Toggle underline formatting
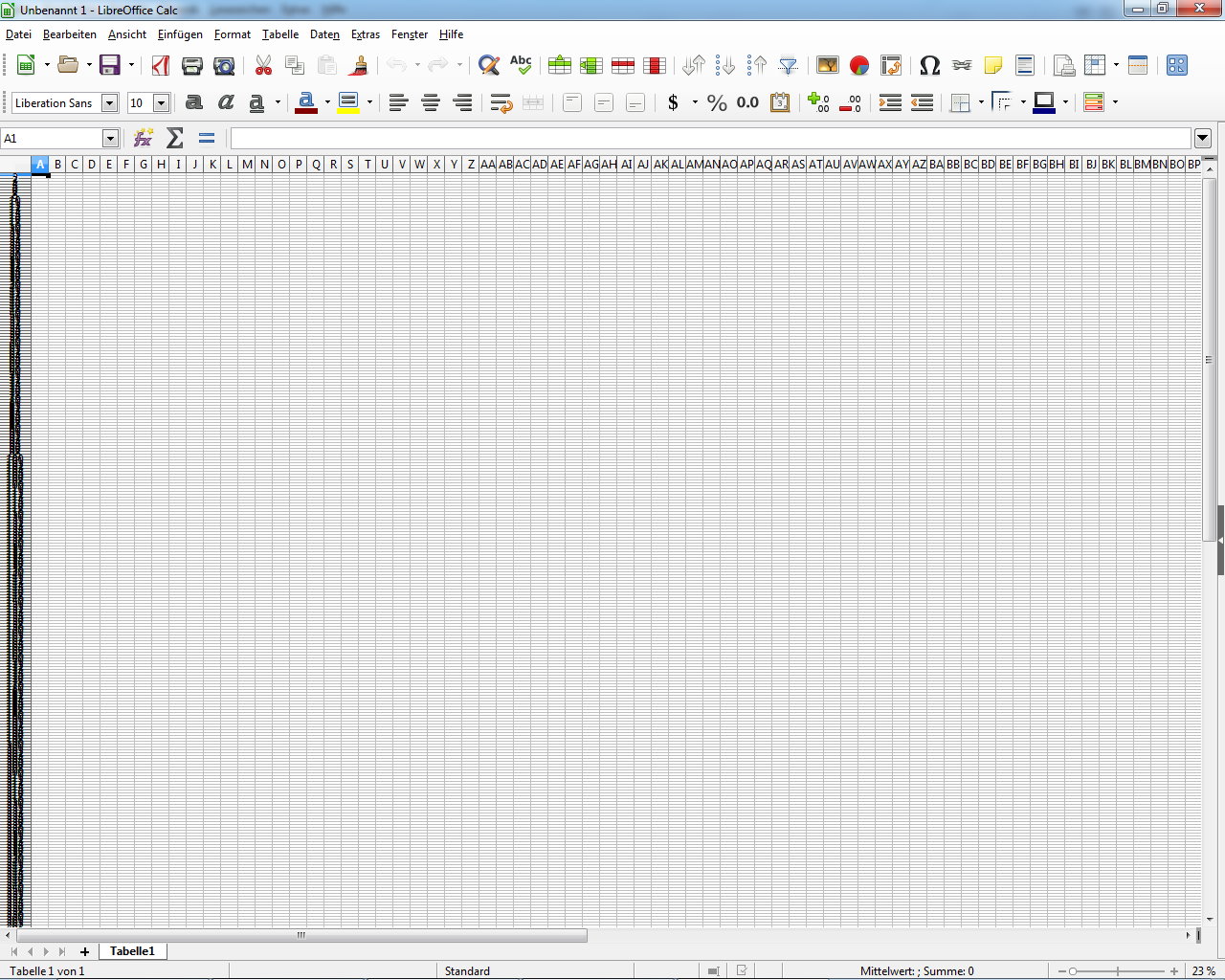The height and width of the screenshot is (980, 1225). pyautogui.click(x=256, y=102)
